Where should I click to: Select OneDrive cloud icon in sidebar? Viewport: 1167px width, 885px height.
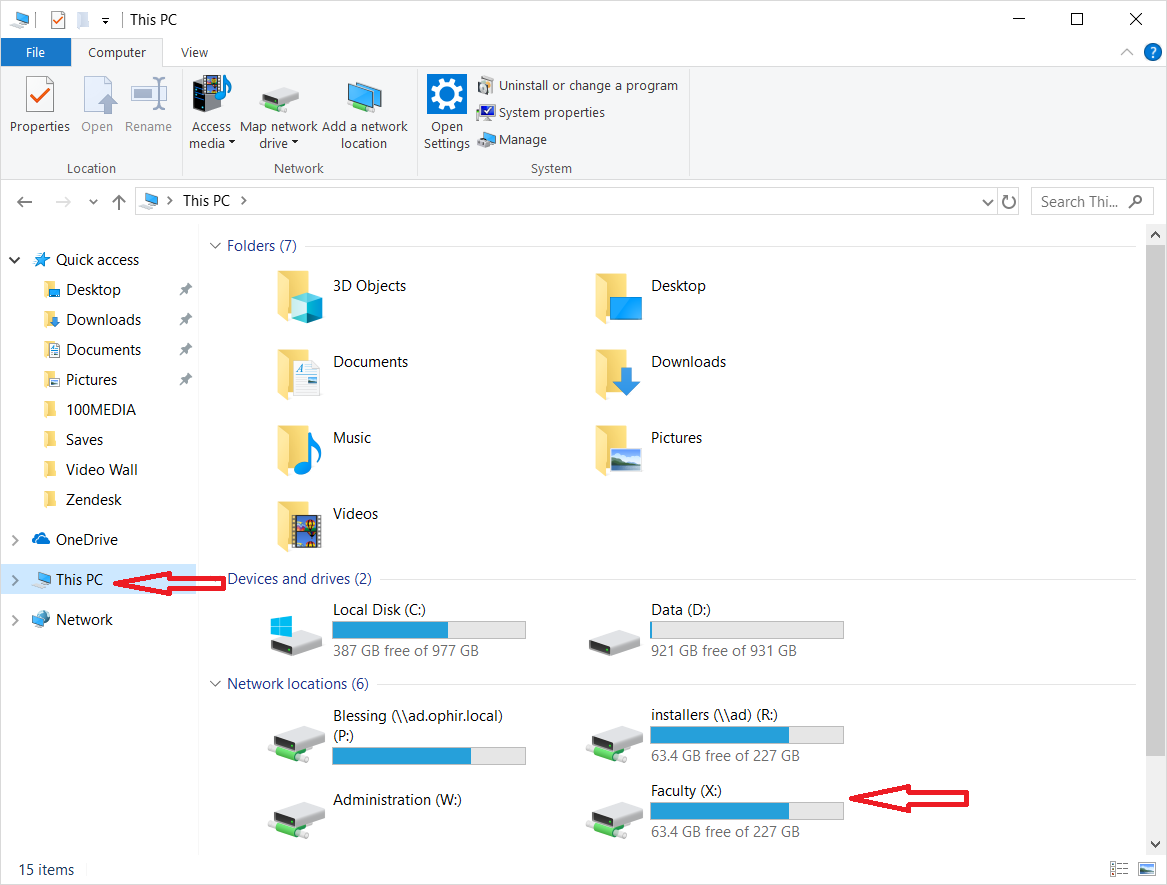point(41,539)
